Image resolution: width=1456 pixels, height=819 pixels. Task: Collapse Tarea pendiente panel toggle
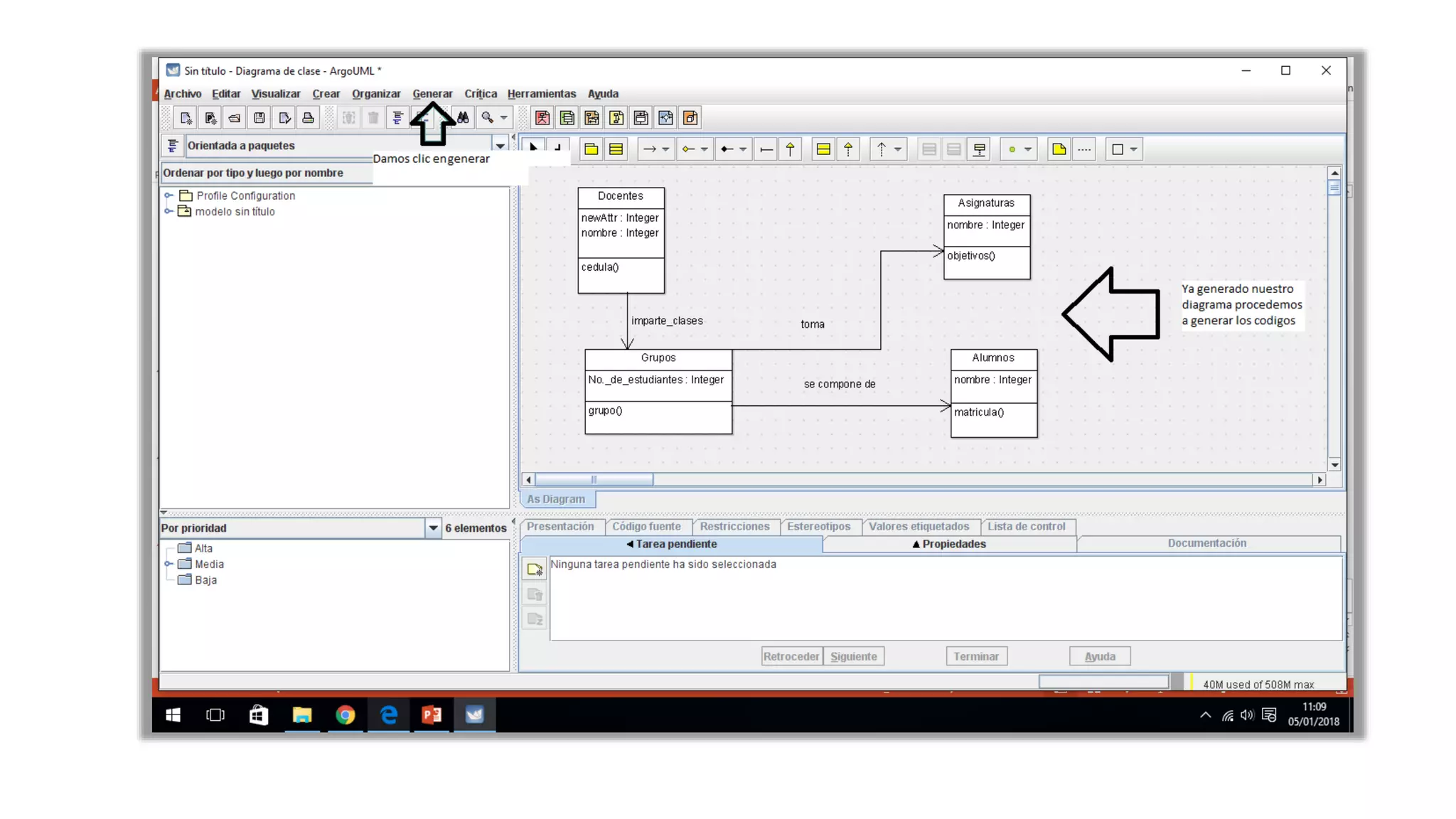(x=672, y=545)
